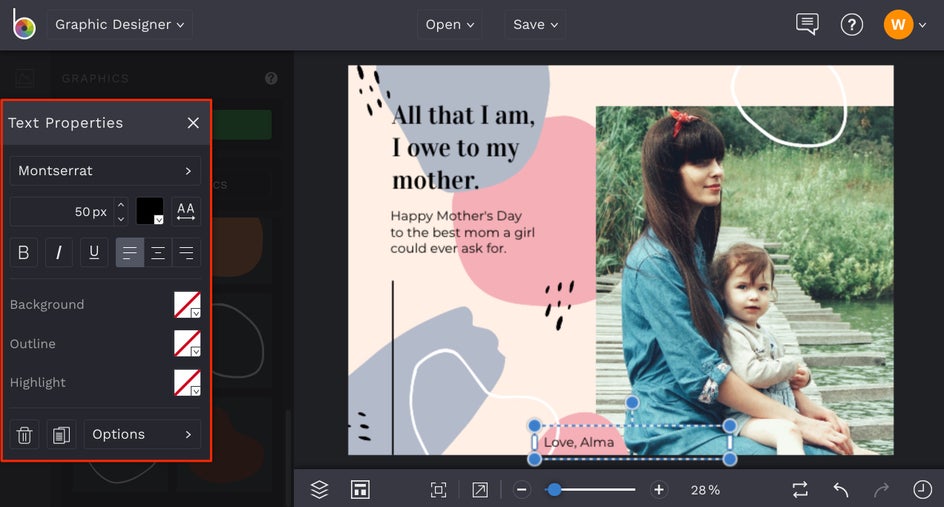Zoom out with the minus button
The width and height of the screenshot is (944, 507).
pyautogui.click(x=522, y=490)
